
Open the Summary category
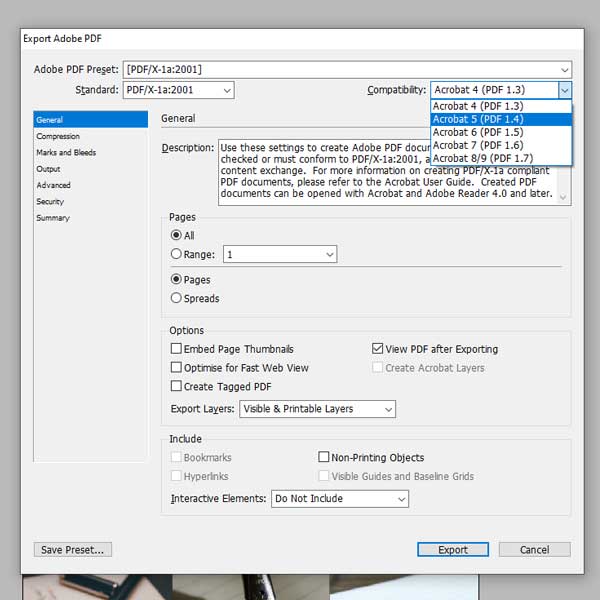click(x=90, y=218)
